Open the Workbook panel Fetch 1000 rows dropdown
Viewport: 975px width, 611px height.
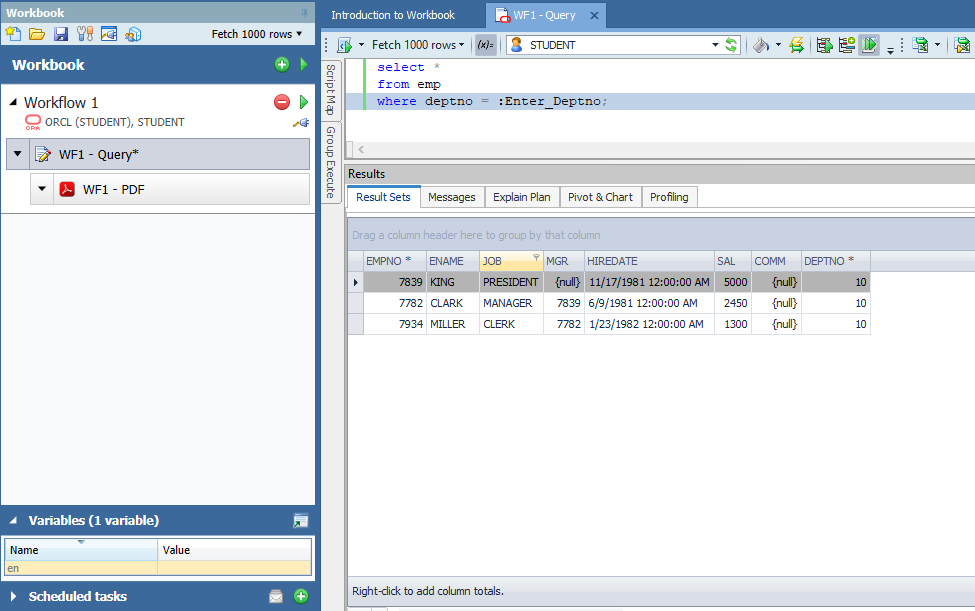tap(256, 34)
